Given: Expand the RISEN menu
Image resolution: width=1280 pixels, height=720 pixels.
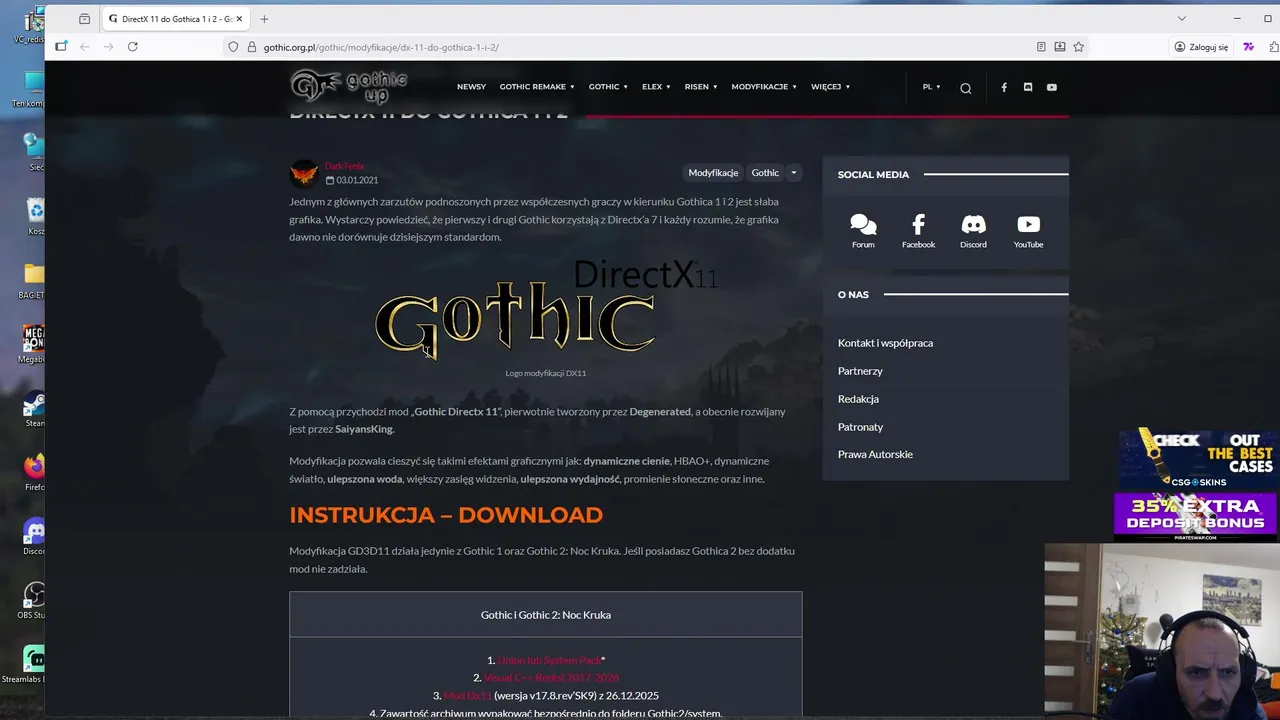Looking at the screenshot, I should tap(700, 87).
